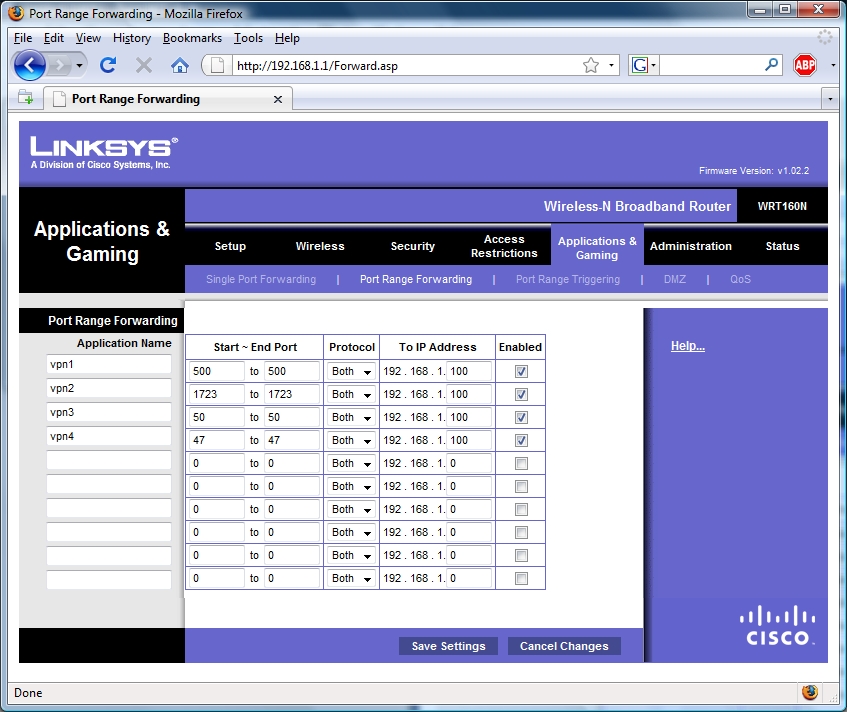Viewport: 847px width, 712px height.
Task: Open the Edit menu
Action: point(53,38)
